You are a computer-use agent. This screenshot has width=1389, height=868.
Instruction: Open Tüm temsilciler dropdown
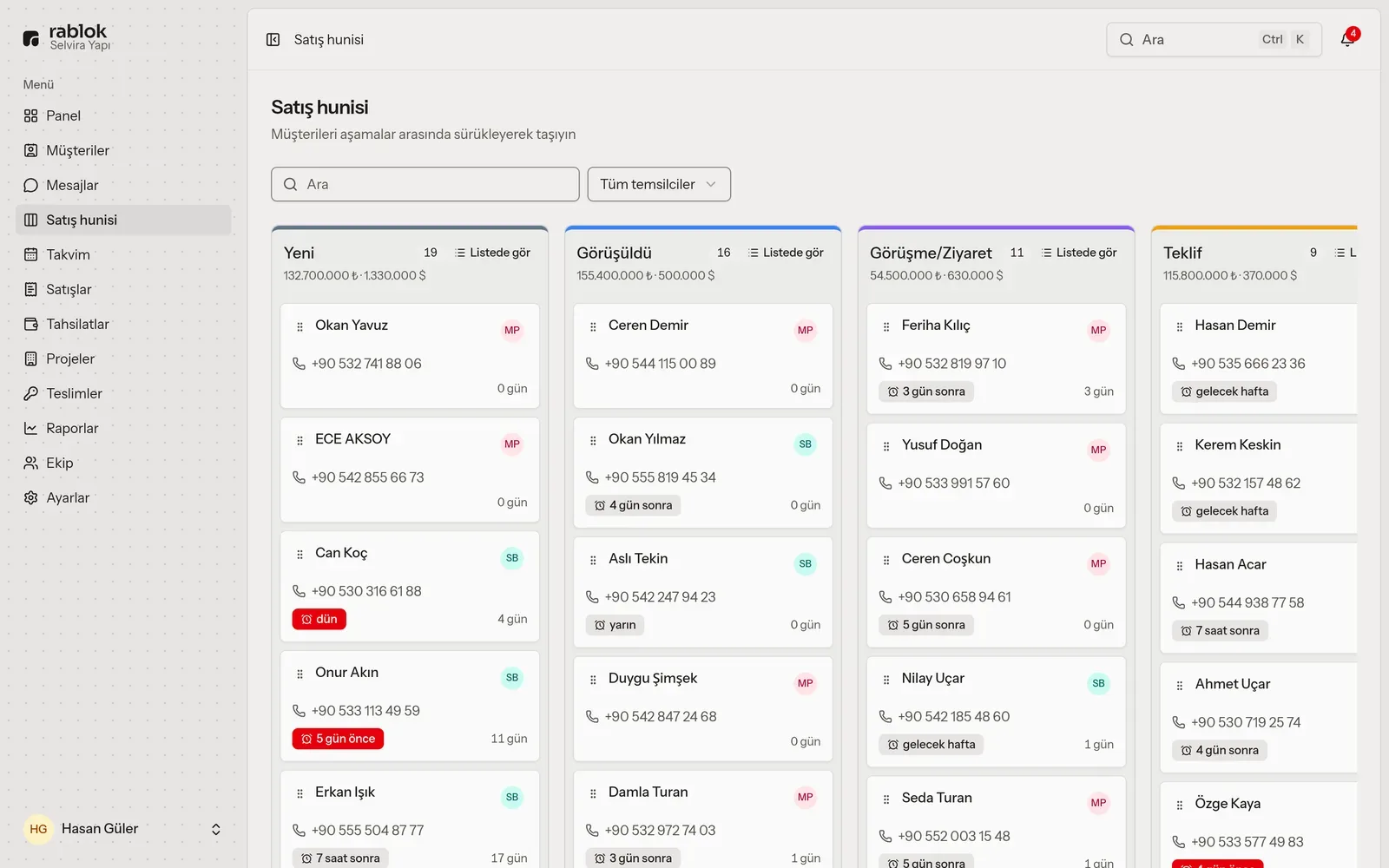tap(659, 184)
